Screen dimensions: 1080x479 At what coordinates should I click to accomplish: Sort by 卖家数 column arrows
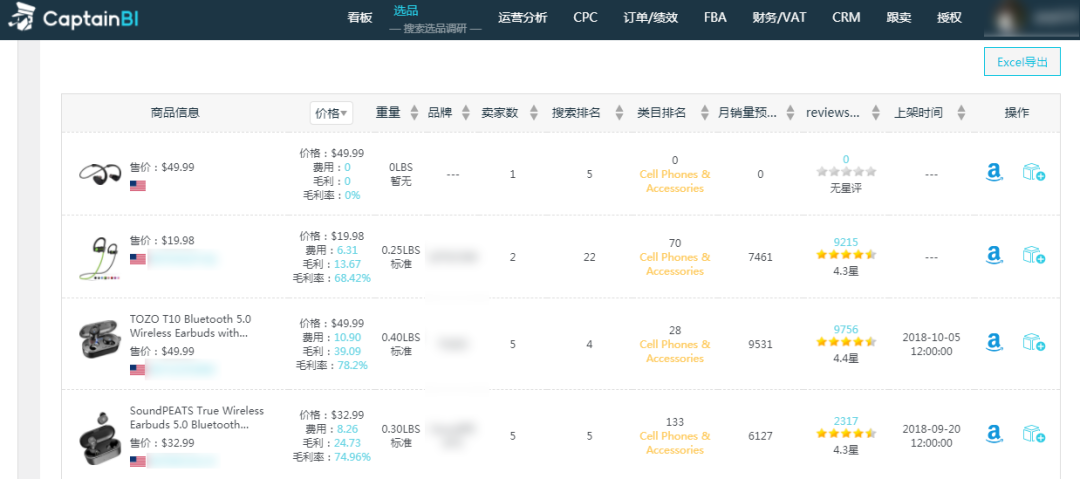[x=532, y=113]
